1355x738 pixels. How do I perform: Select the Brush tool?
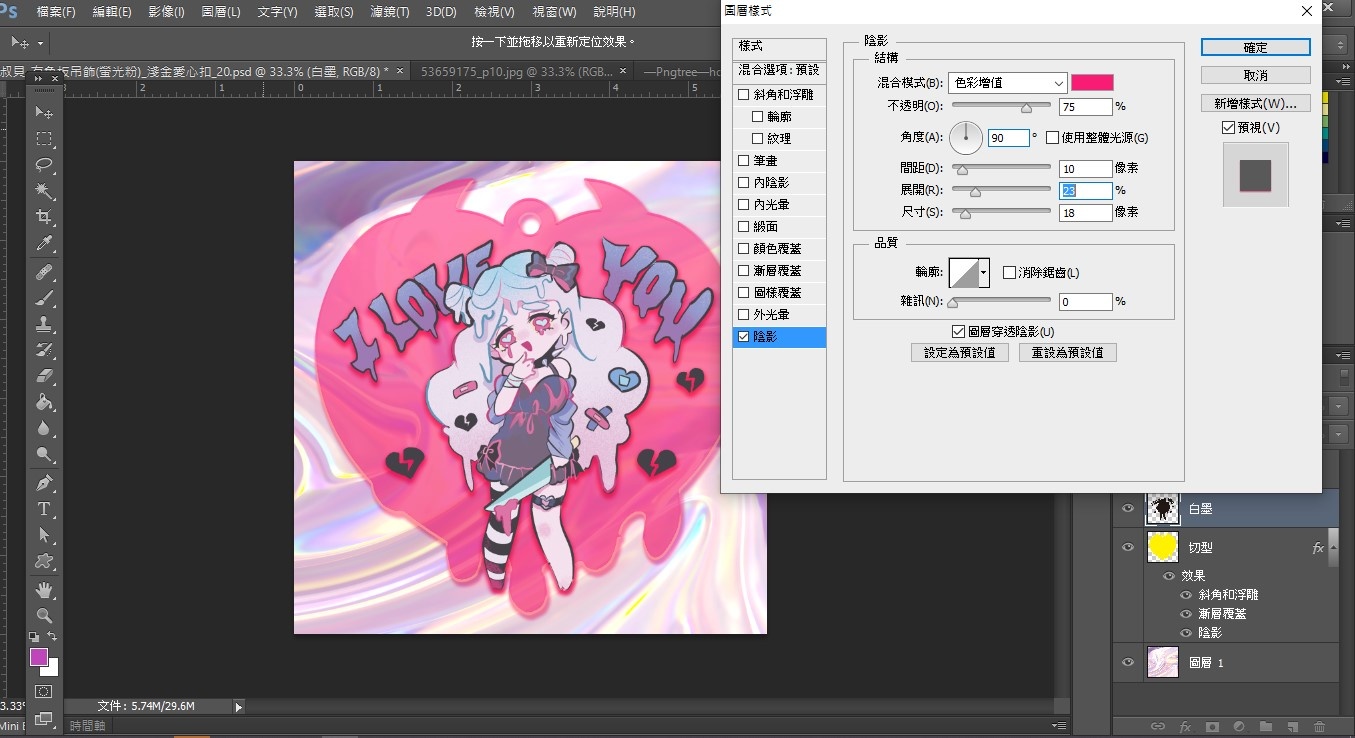[x=44, y=299]
